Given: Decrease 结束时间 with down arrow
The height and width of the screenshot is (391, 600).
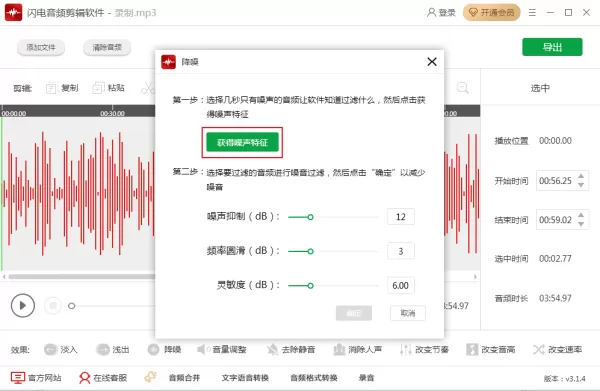Looking at the screenshot, I should pyautogui.click(x=581, y=224).
